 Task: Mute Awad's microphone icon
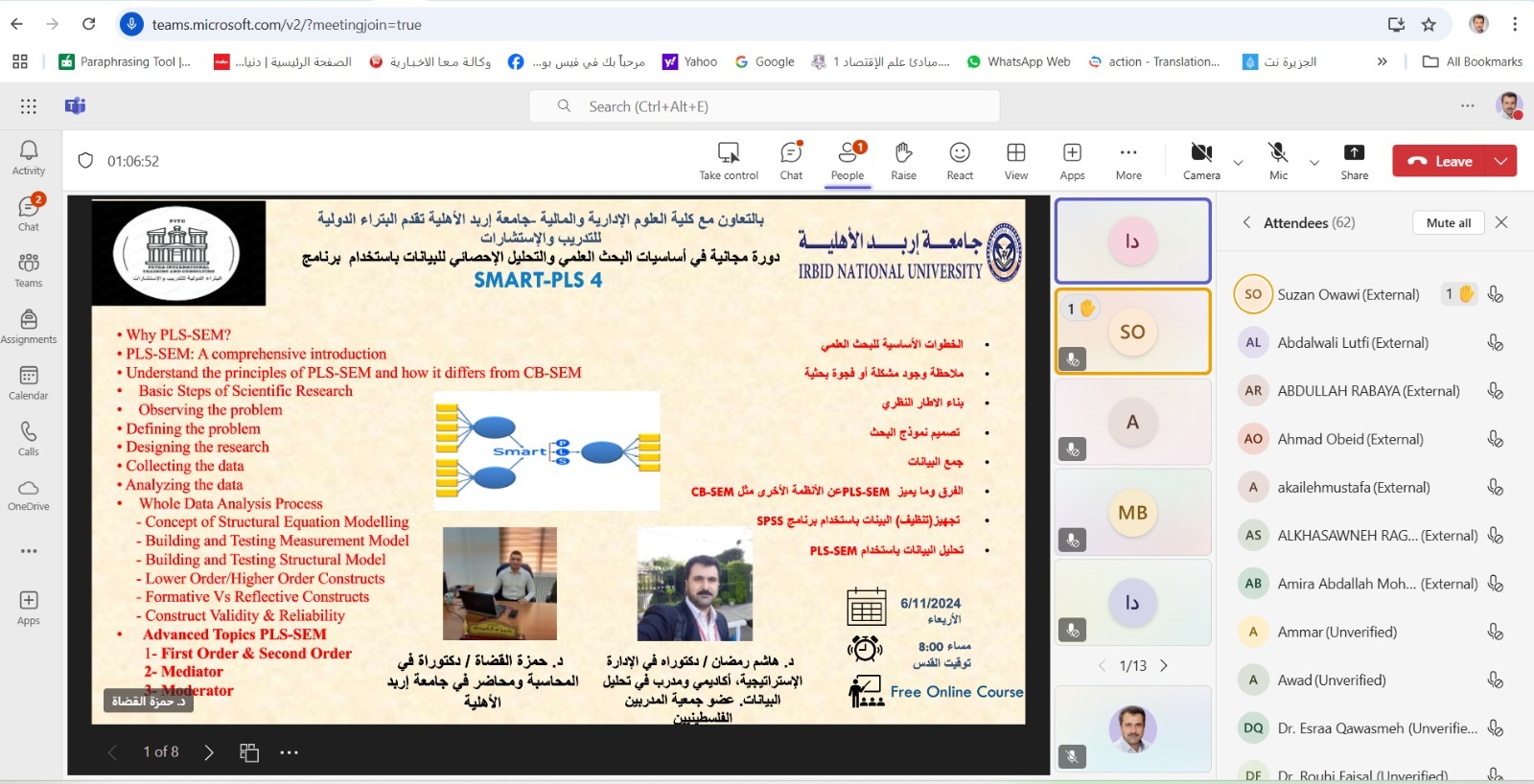point(1495,680)
